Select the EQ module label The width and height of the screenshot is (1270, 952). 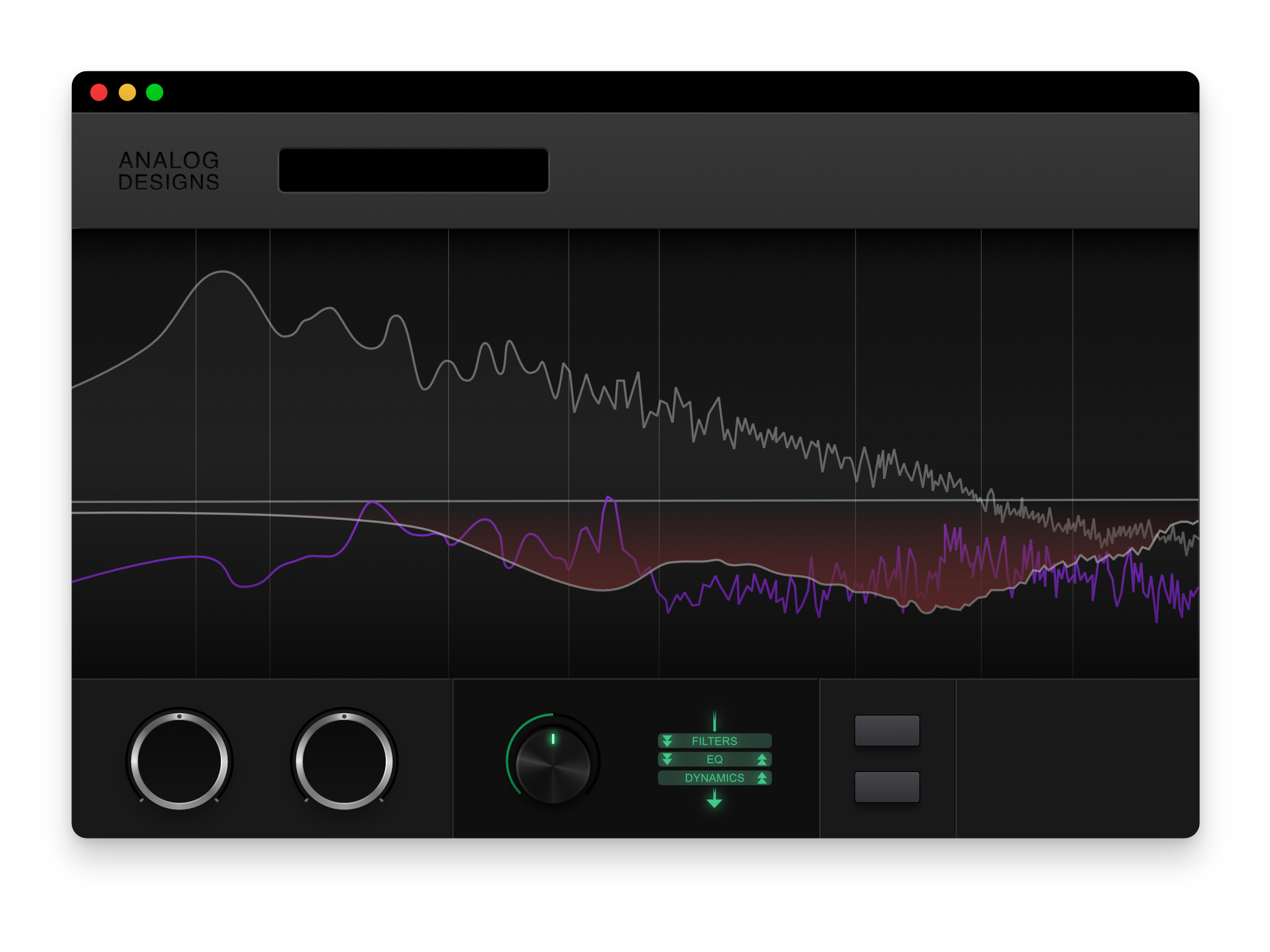(714, 759)
